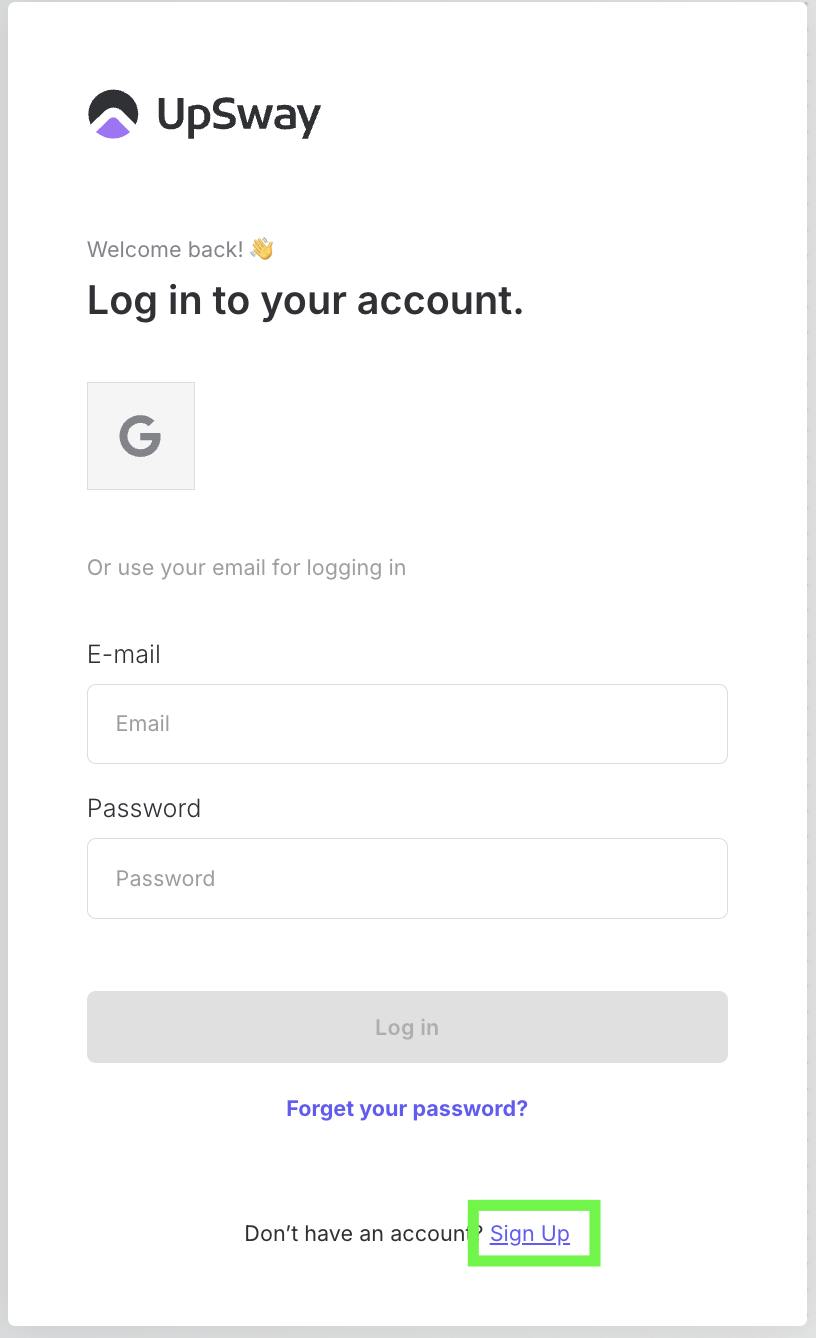Sign in with the Google button
The image size is (816, 1338).
[141, 436]
